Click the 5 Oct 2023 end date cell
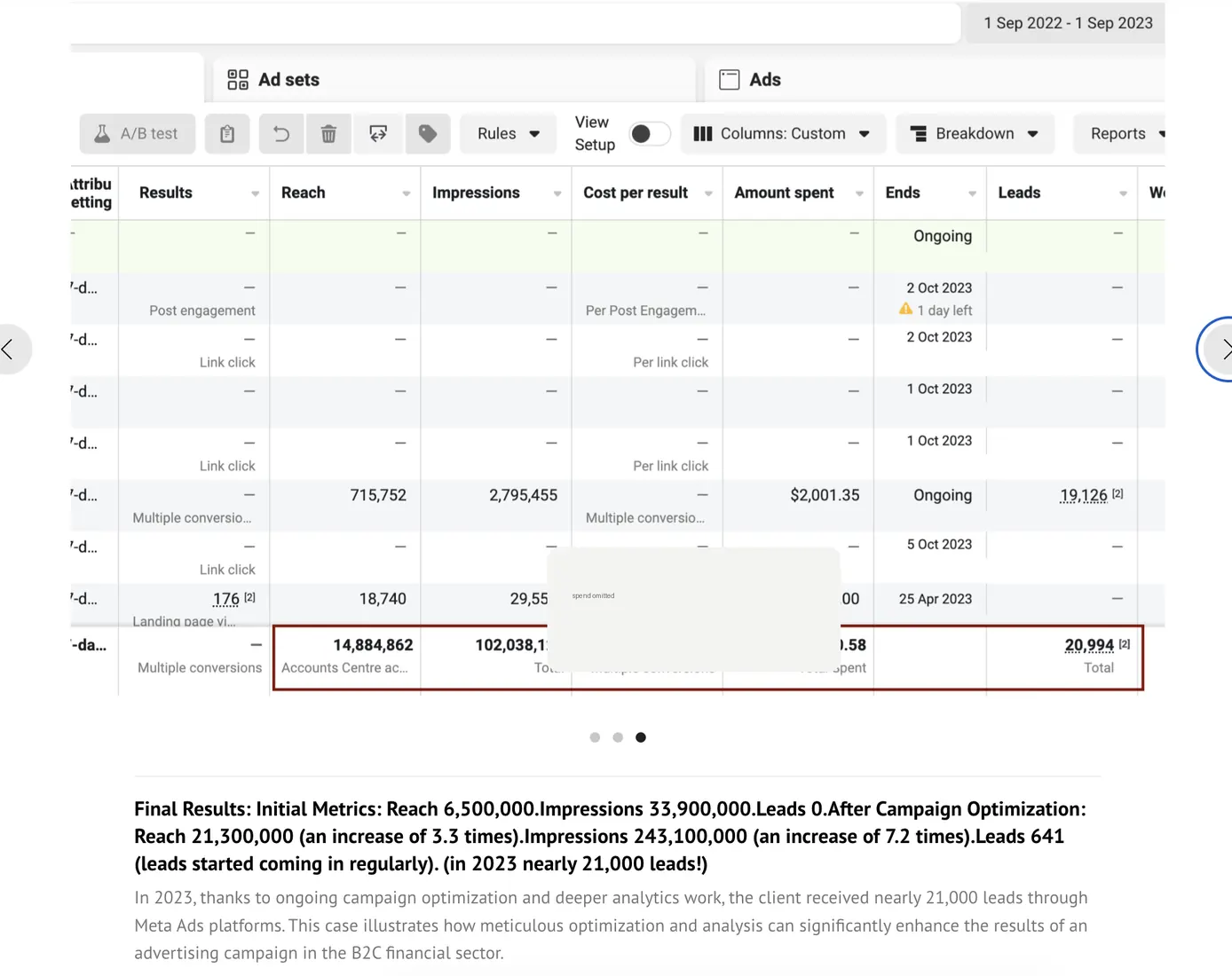Viewport: 1232px width, 976px height. point(939,544)
